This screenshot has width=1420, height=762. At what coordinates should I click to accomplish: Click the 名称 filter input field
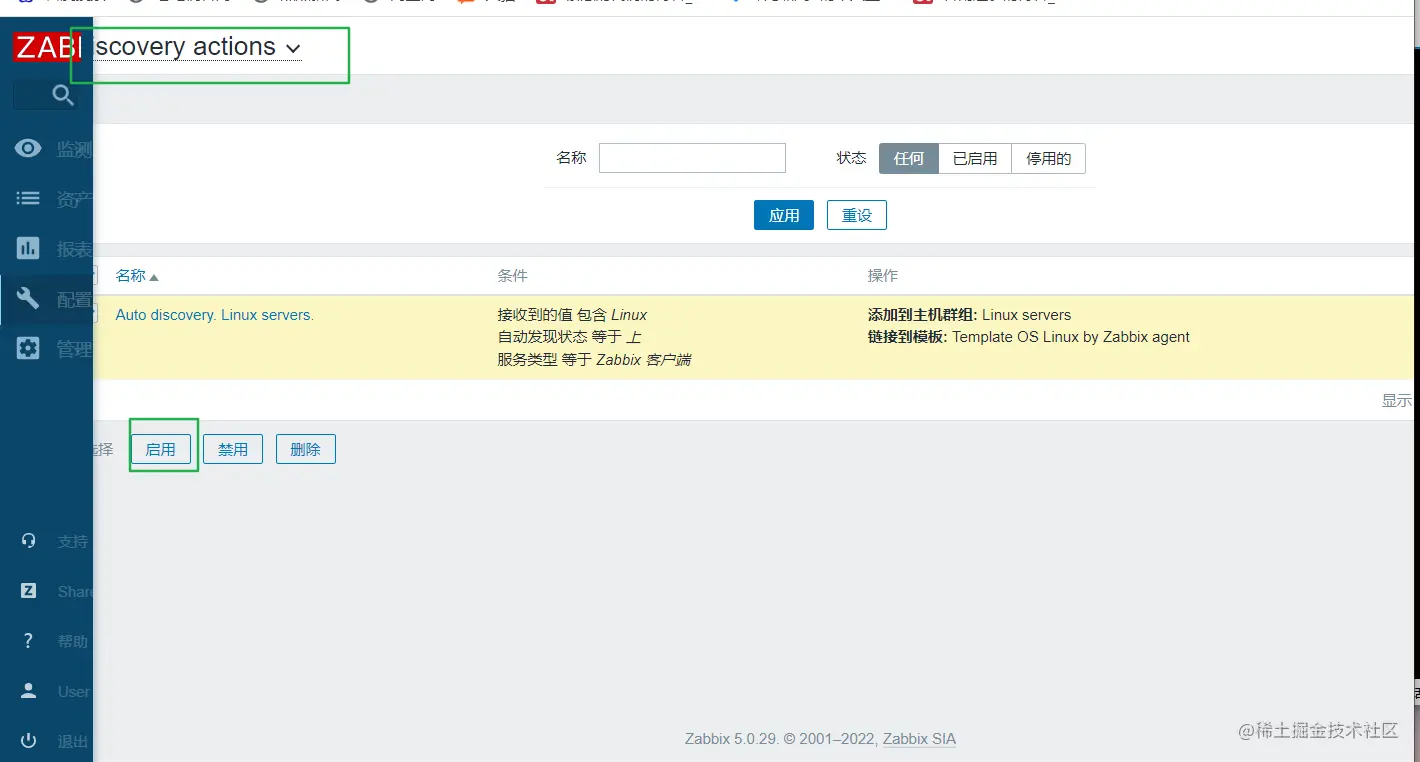pyautogui.click(x=692, y=158)
